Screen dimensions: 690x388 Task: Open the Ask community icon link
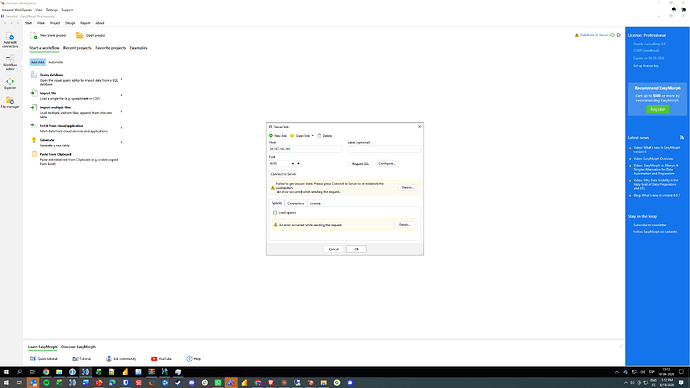coord(109,359)
